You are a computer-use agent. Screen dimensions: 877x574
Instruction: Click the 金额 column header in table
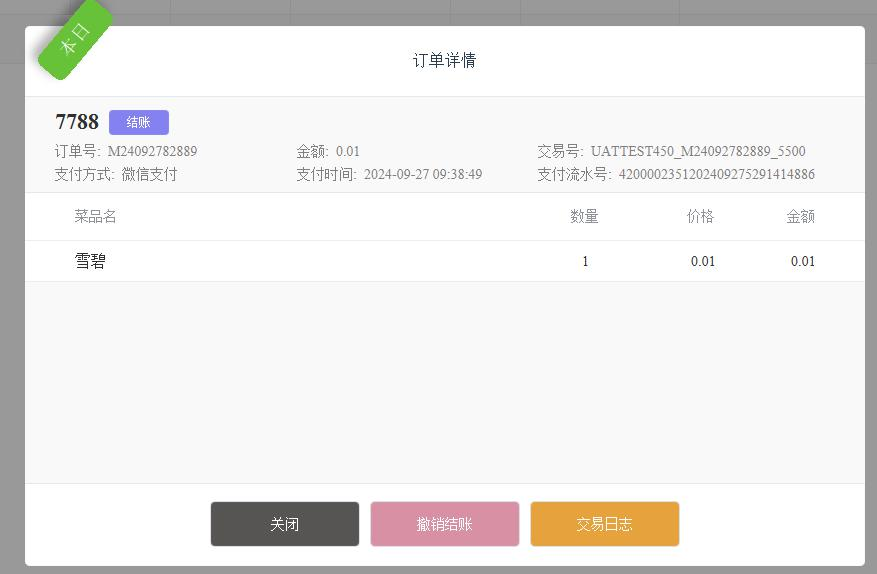click(x=800, y=216)
